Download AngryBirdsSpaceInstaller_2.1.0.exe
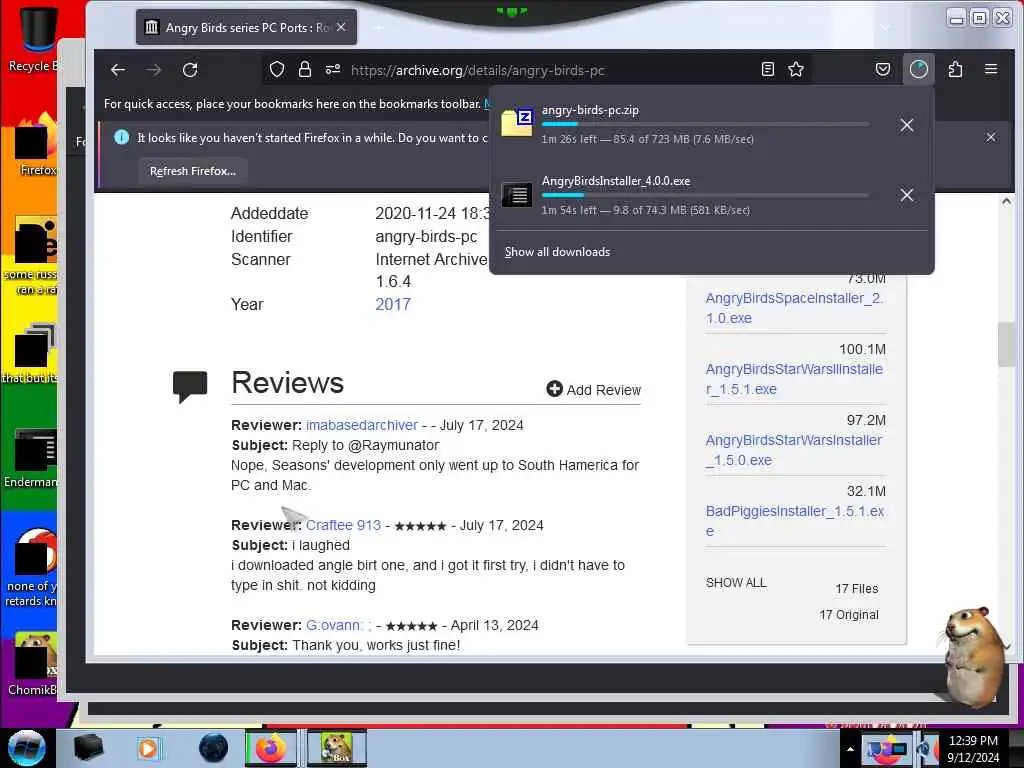The image size is (1024, 768). click(x=794, y=308)
